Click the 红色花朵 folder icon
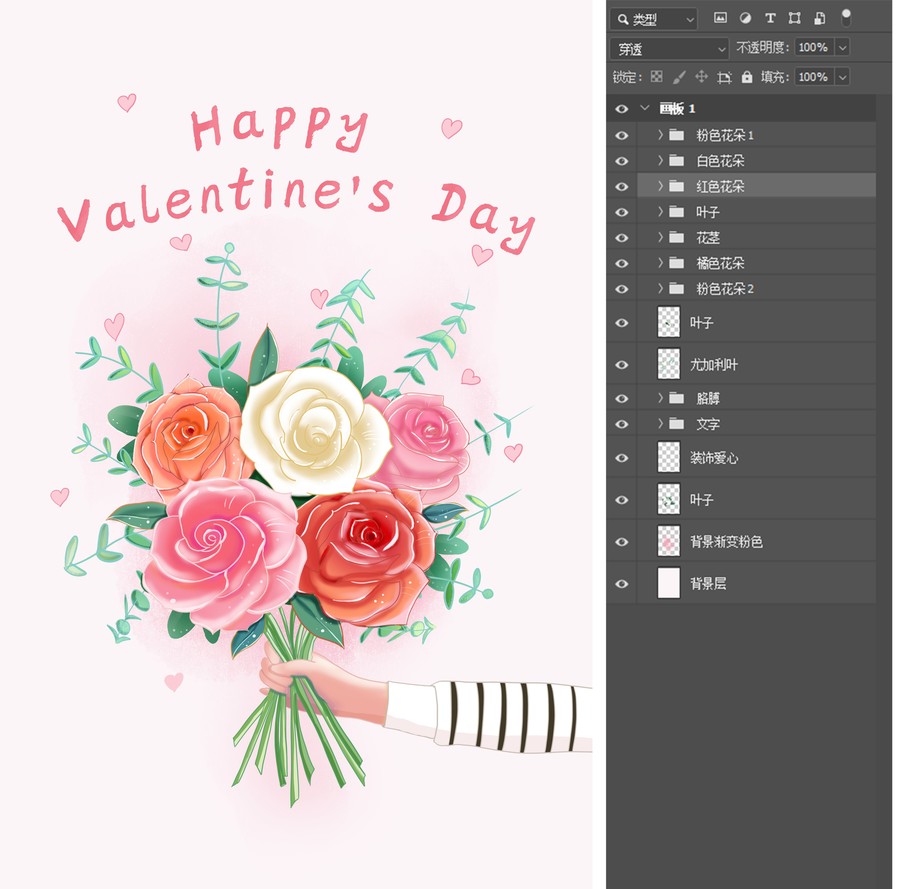The image size is (900, 889). [677, 186]
